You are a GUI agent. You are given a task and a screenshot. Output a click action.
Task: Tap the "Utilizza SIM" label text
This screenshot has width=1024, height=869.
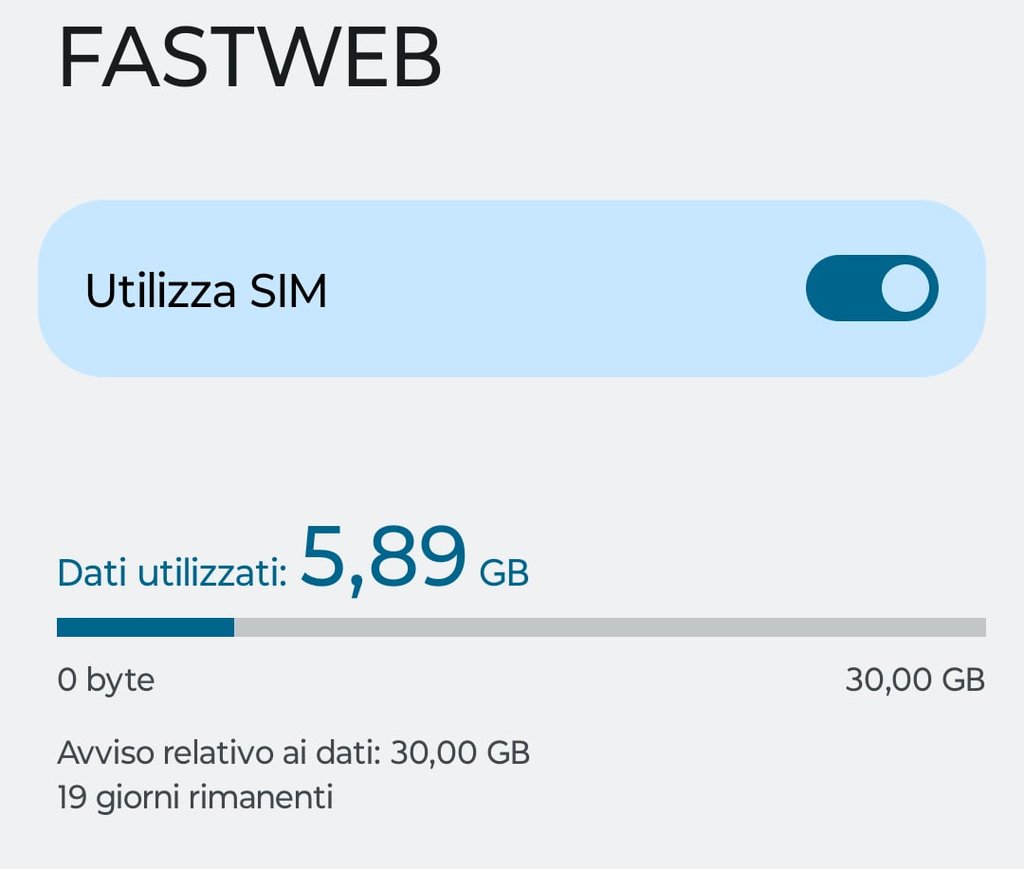click(206, 291)
